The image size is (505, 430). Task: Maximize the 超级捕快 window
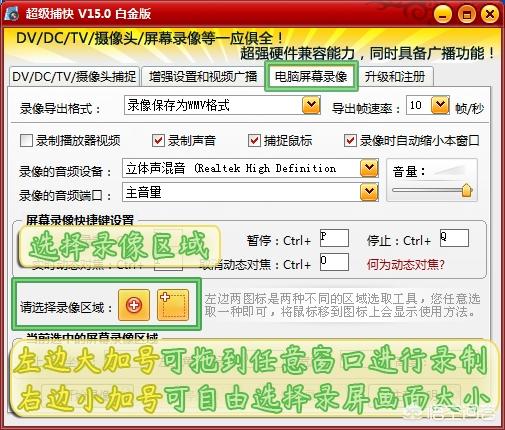coord(467,14)
